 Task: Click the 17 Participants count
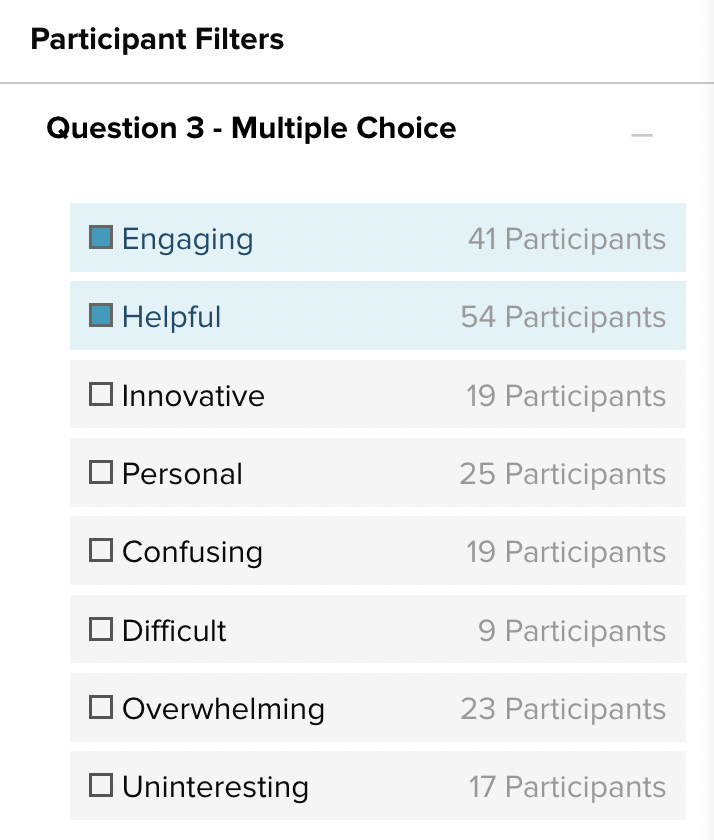tap(567, 787)
